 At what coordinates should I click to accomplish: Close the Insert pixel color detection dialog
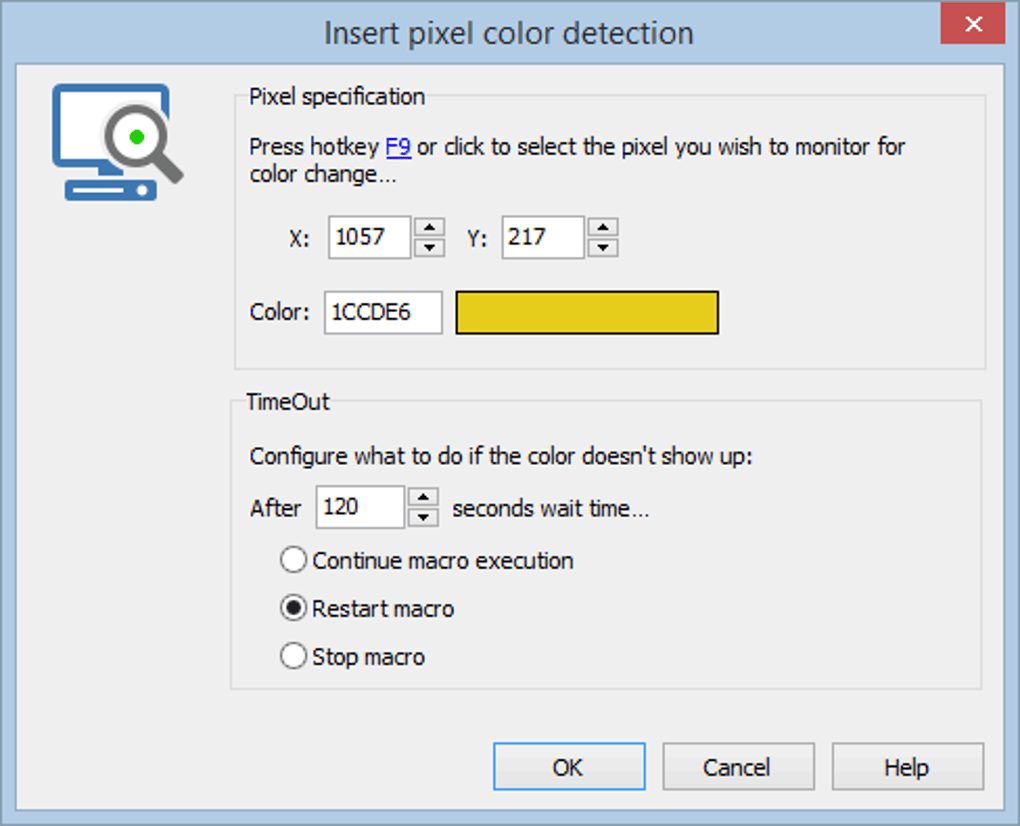[x=973, y=24]
